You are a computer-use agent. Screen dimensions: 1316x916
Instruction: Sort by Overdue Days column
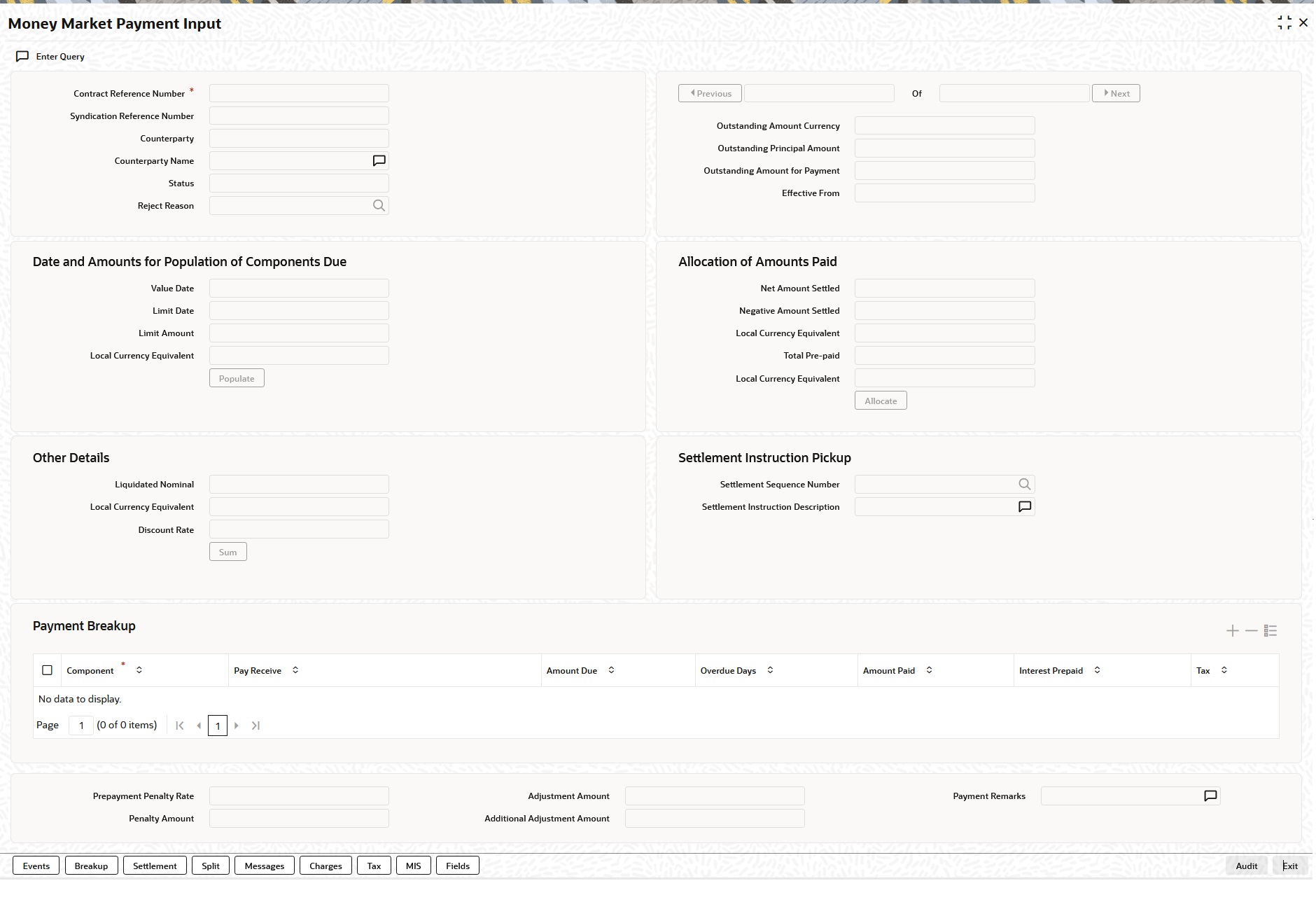pyautogui.click(x=770, y=670)
